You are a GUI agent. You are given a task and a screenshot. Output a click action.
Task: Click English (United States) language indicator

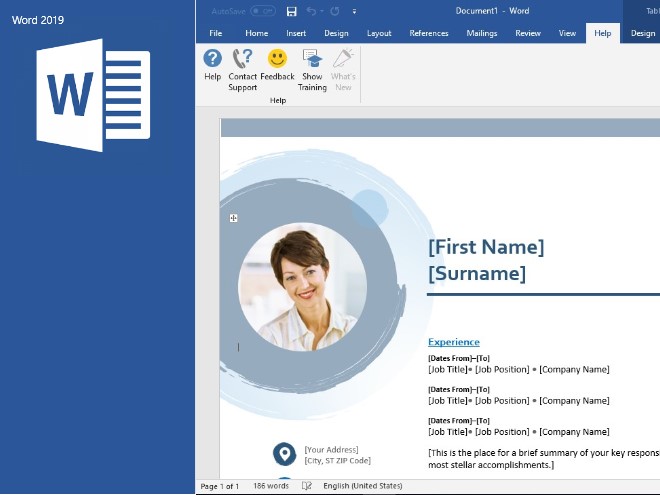coord(362,486)
